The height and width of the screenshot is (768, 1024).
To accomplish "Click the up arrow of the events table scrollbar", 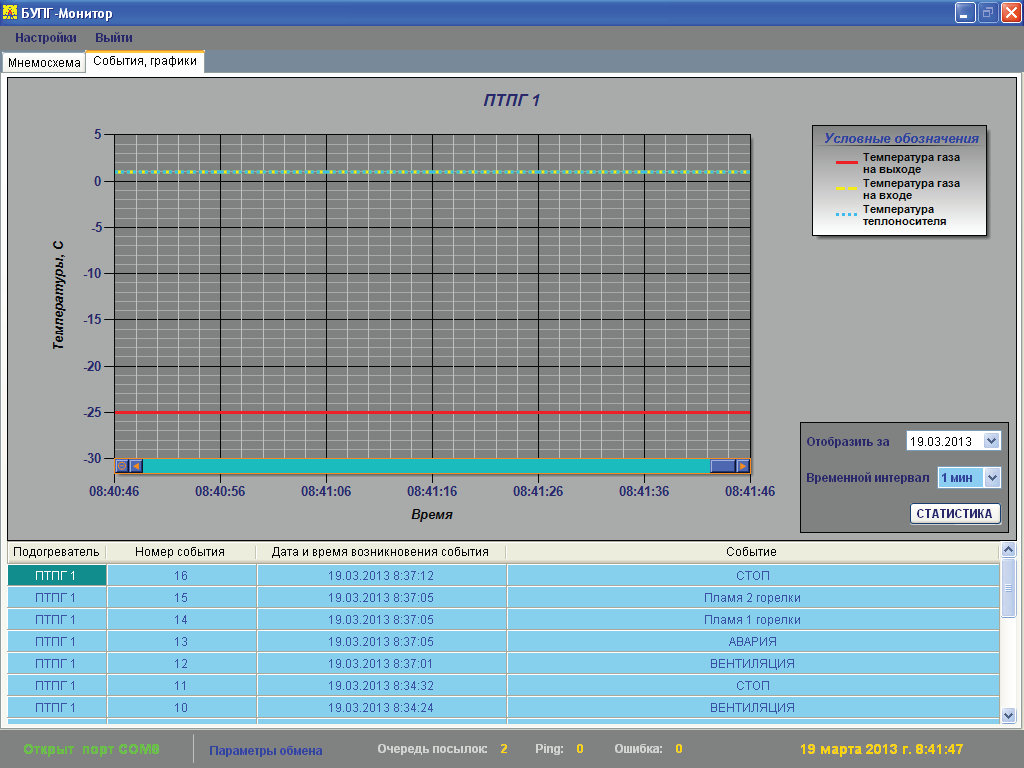I will (1008, 550).
